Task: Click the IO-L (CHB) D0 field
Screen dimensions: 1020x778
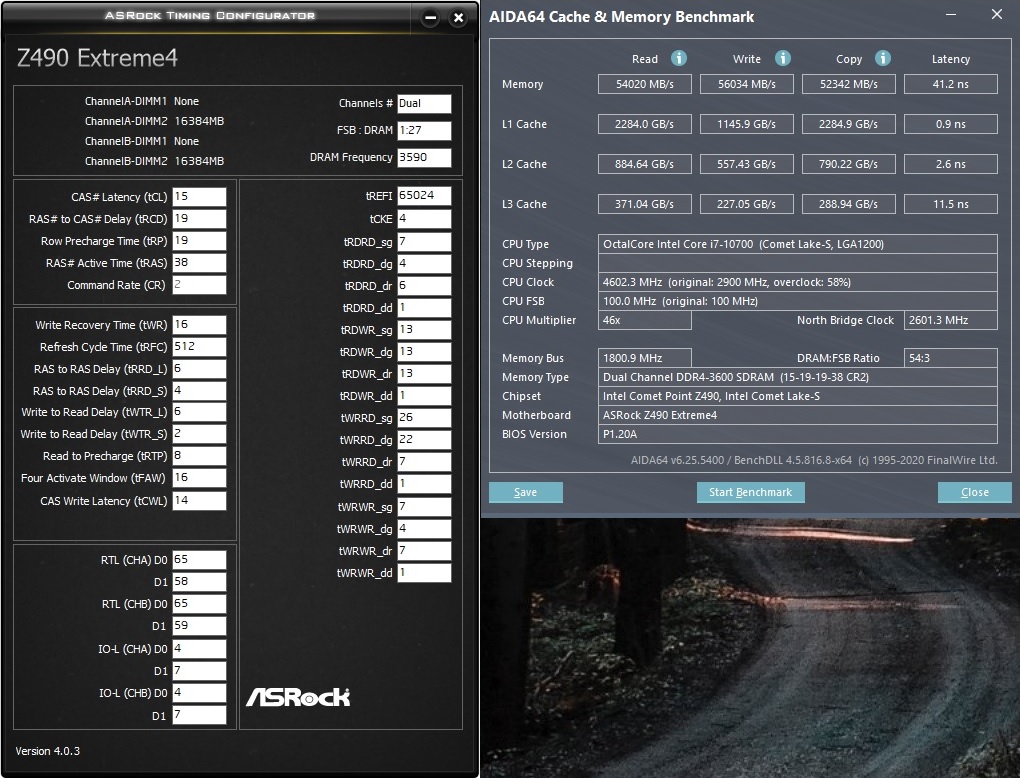Action: point(199,693)
